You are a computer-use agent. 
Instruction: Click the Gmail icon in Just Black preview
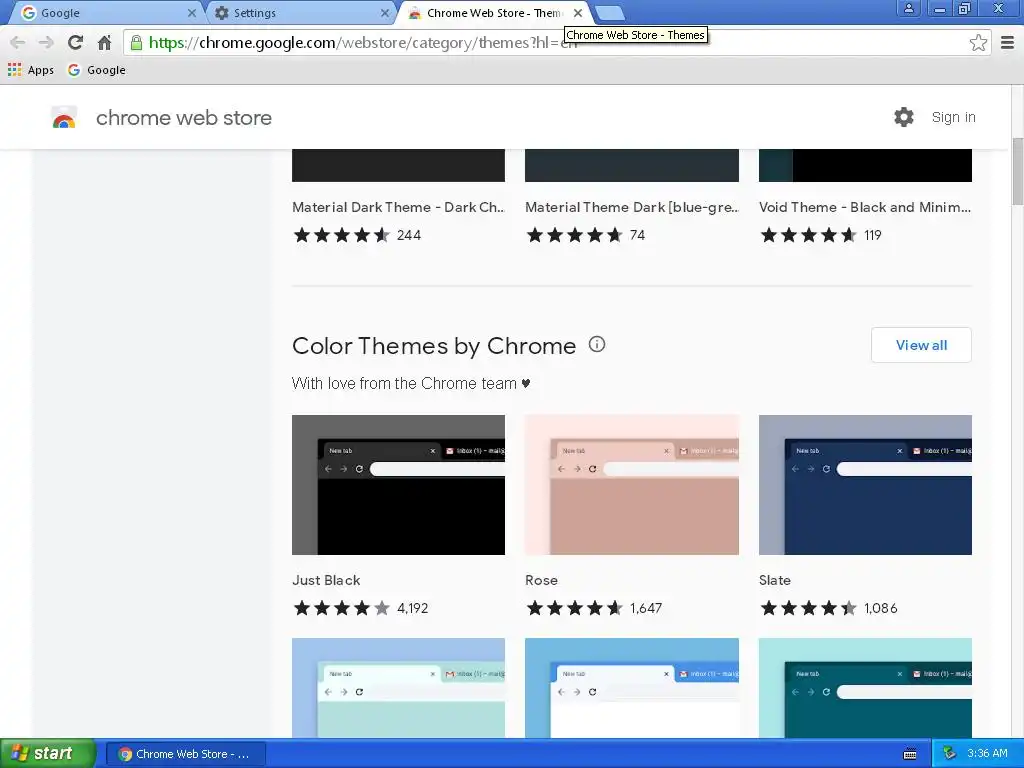(x=449, y=451)
